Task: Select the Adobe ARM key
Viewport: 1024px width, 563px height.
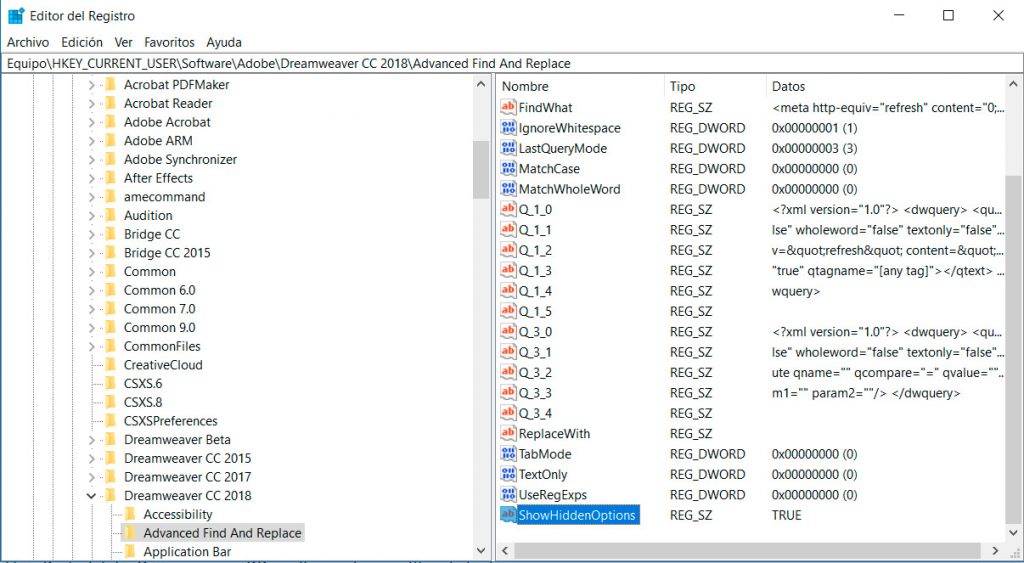Action: click(x=158, y=140)
